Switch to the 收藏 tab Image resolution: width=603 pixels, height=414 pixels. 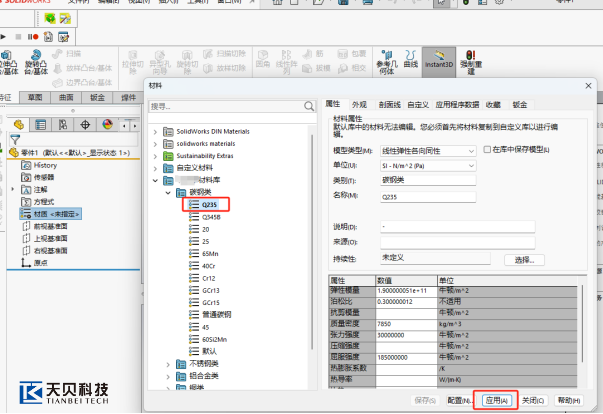click(493, 105)
